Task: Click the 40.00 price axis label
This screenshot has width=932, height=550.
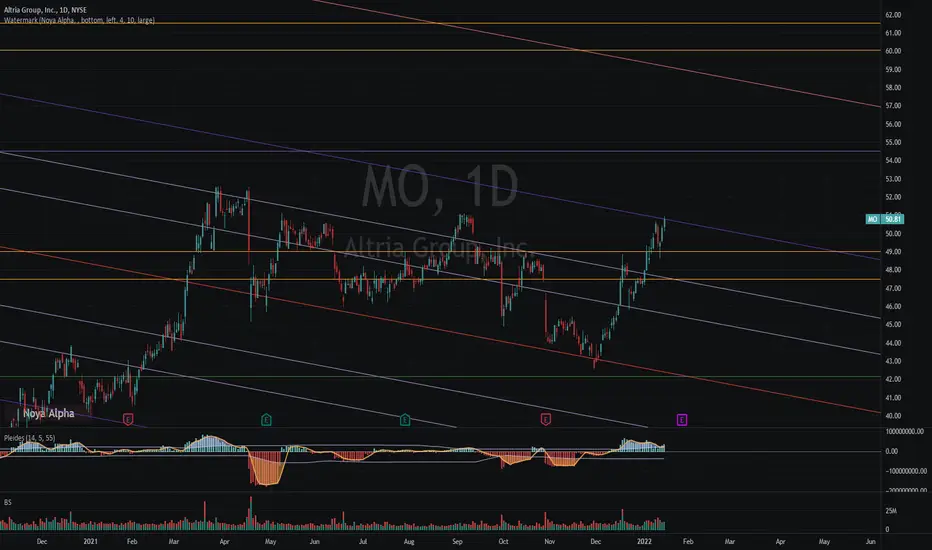Action: pos(893,416)
